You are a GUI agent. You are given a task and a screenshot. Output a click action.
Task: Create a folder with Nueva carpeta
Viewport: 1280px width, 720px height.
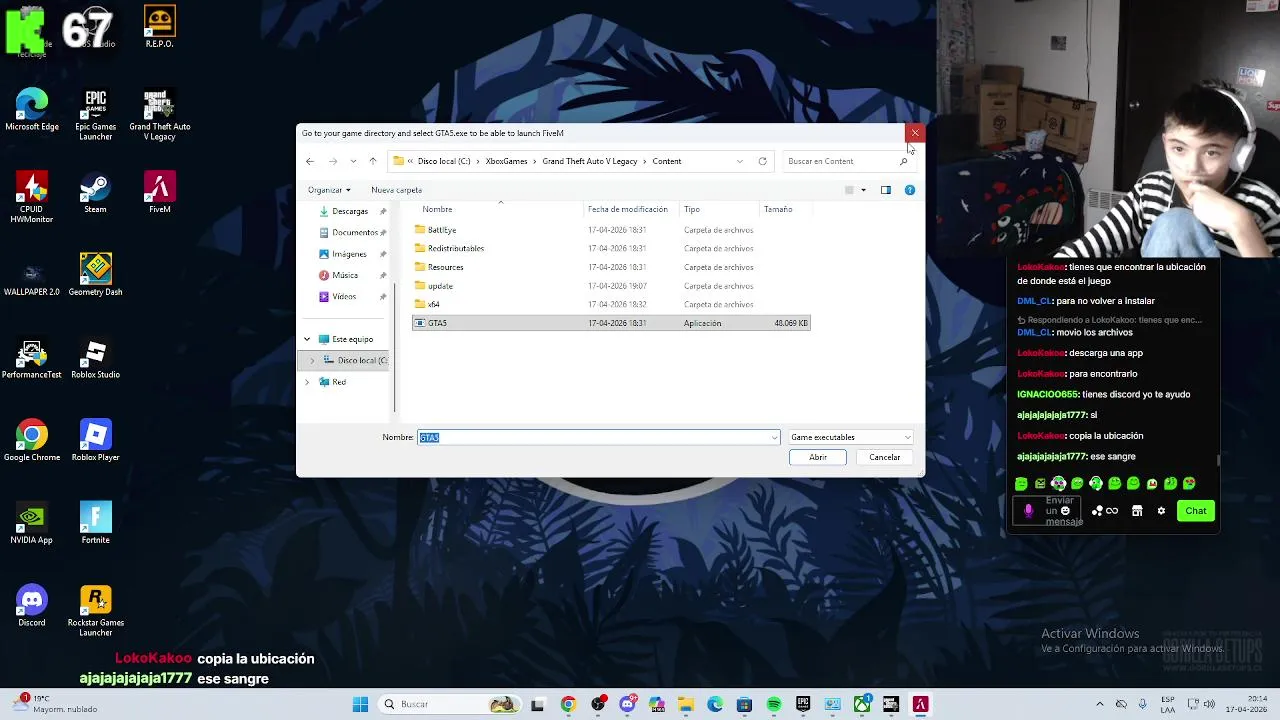(x=396, y=190)
